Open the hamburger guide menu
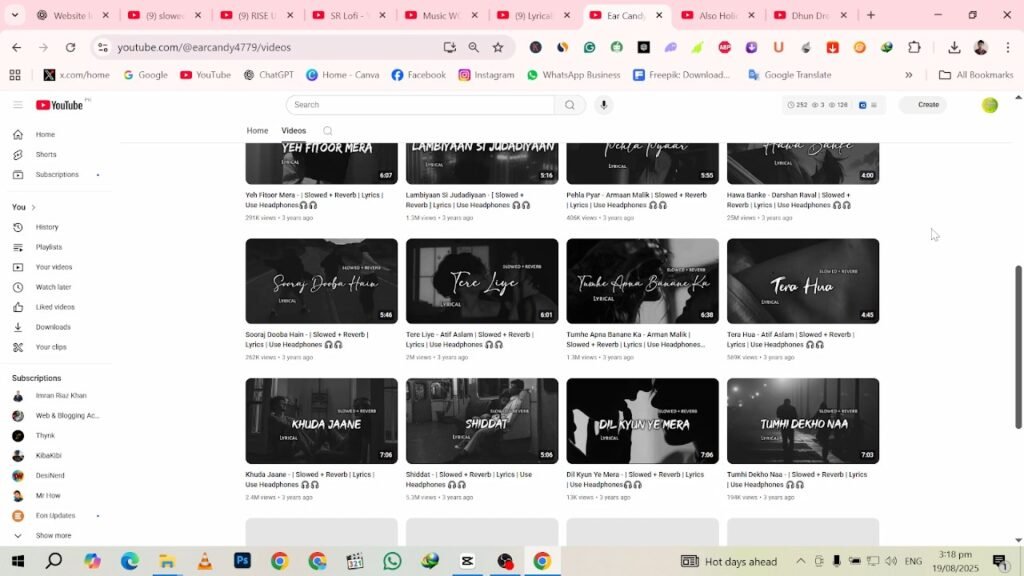Screen dimensions: 1024x576 tap(17, 105)
